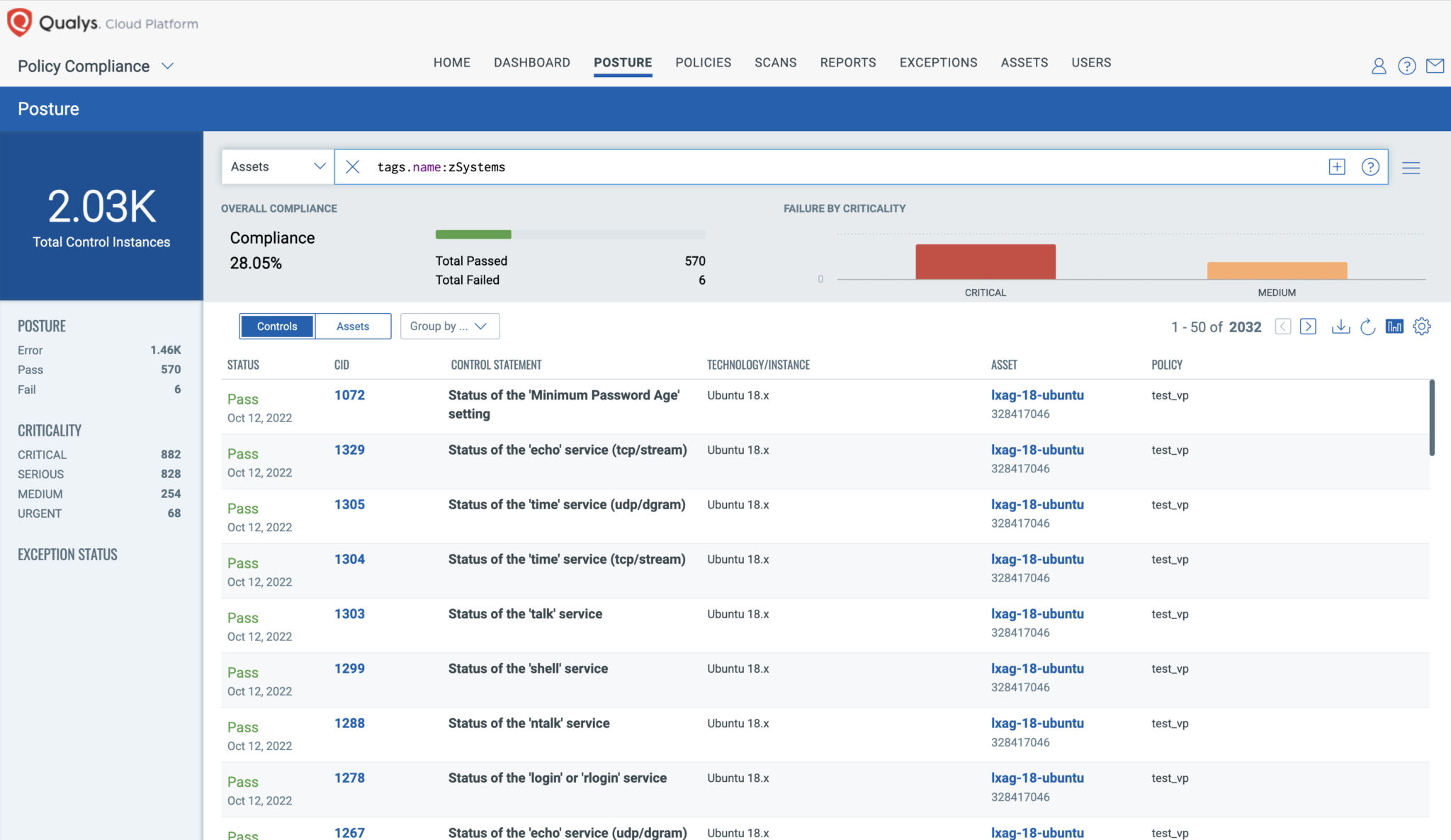Image resolution: width=1451 pixels, height=840 pixels.
Task: Open the table settings gear icon
Action: (1422, 327)
